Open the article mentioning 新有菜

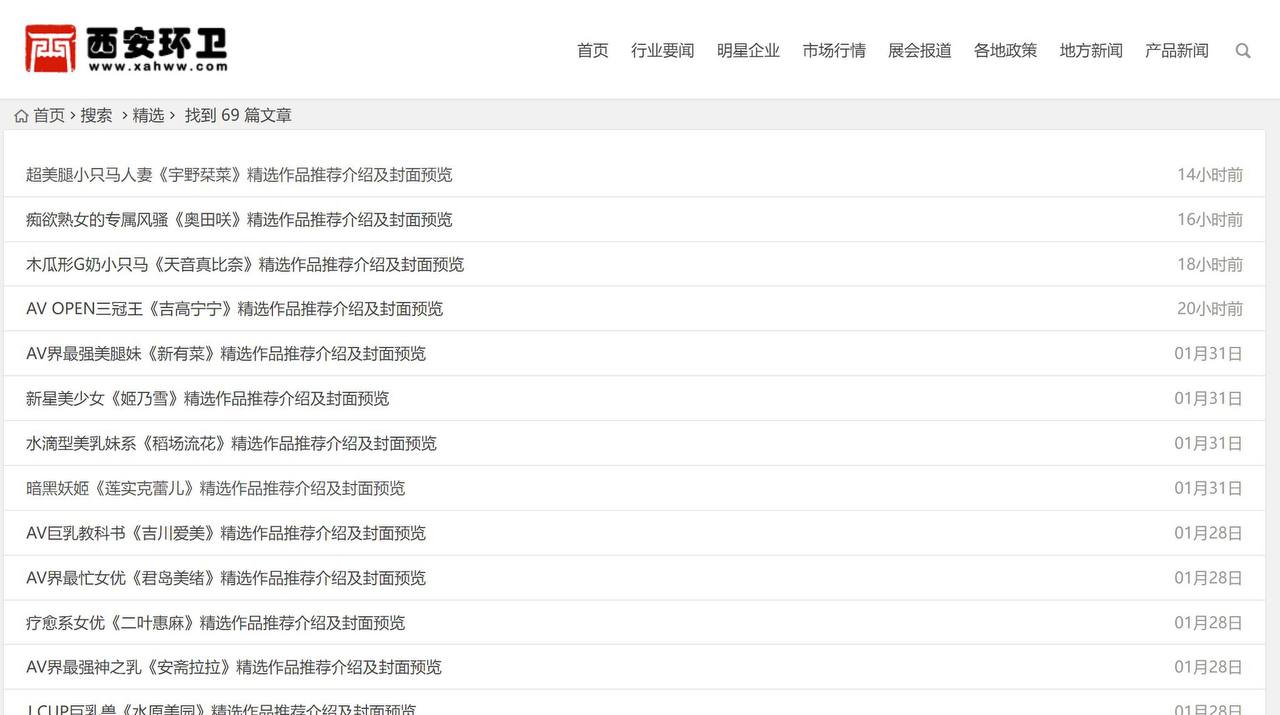(226, 354)
